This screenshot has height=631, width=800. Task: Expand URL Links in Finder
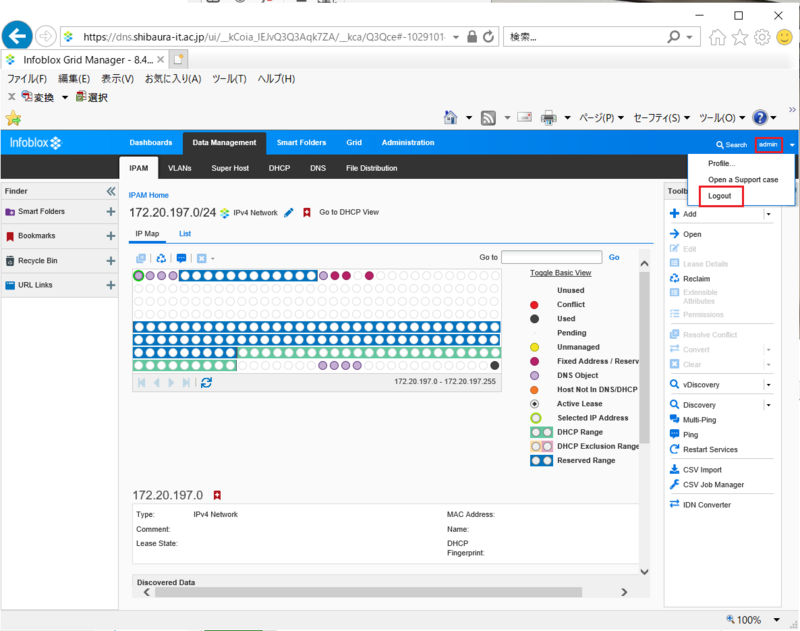point(111,285)
